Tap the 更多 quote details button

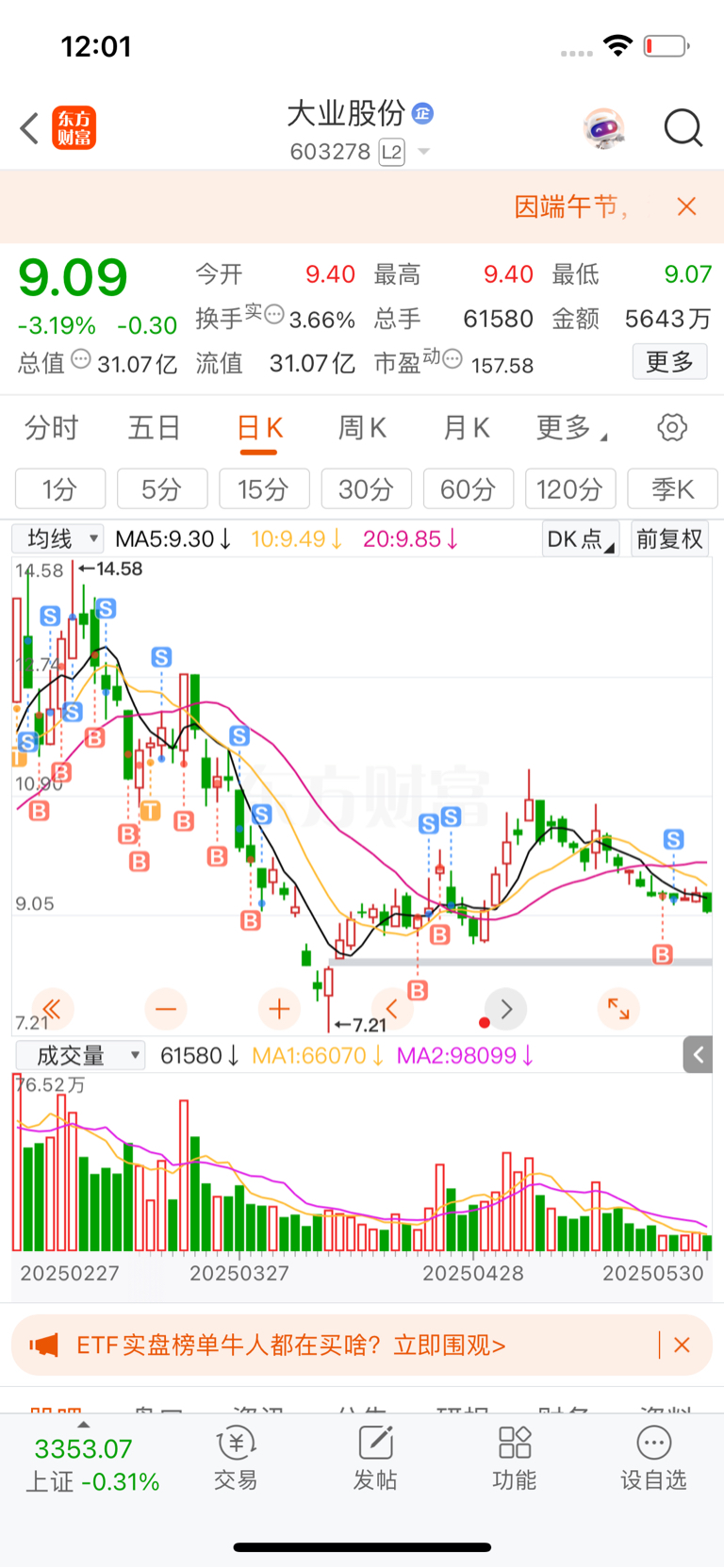tap(669, 362)
